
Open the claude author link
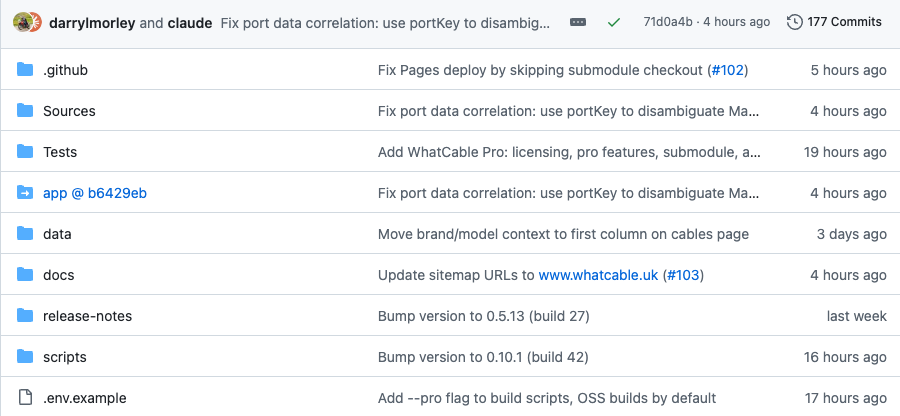190,23
